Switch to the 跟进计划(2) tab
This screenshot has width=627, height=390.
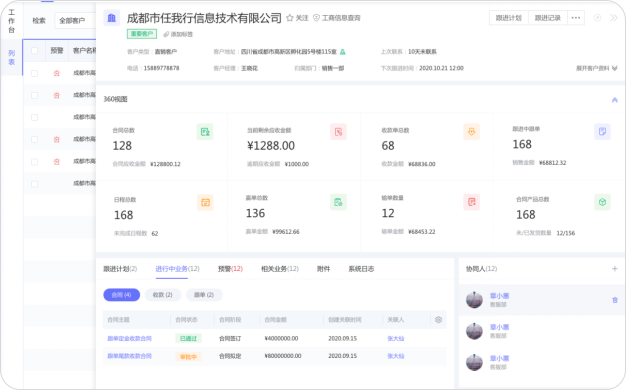(x=120, y=269)
